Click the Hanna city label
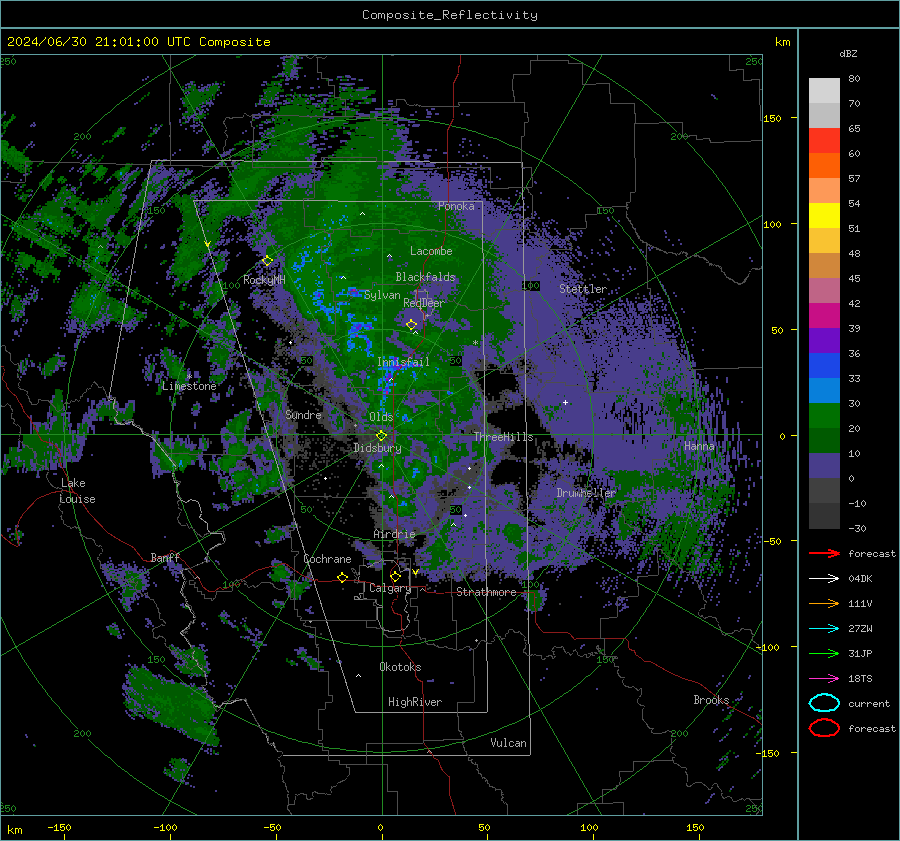This screenshot has height=841, width=900. (x=699, y=446)
